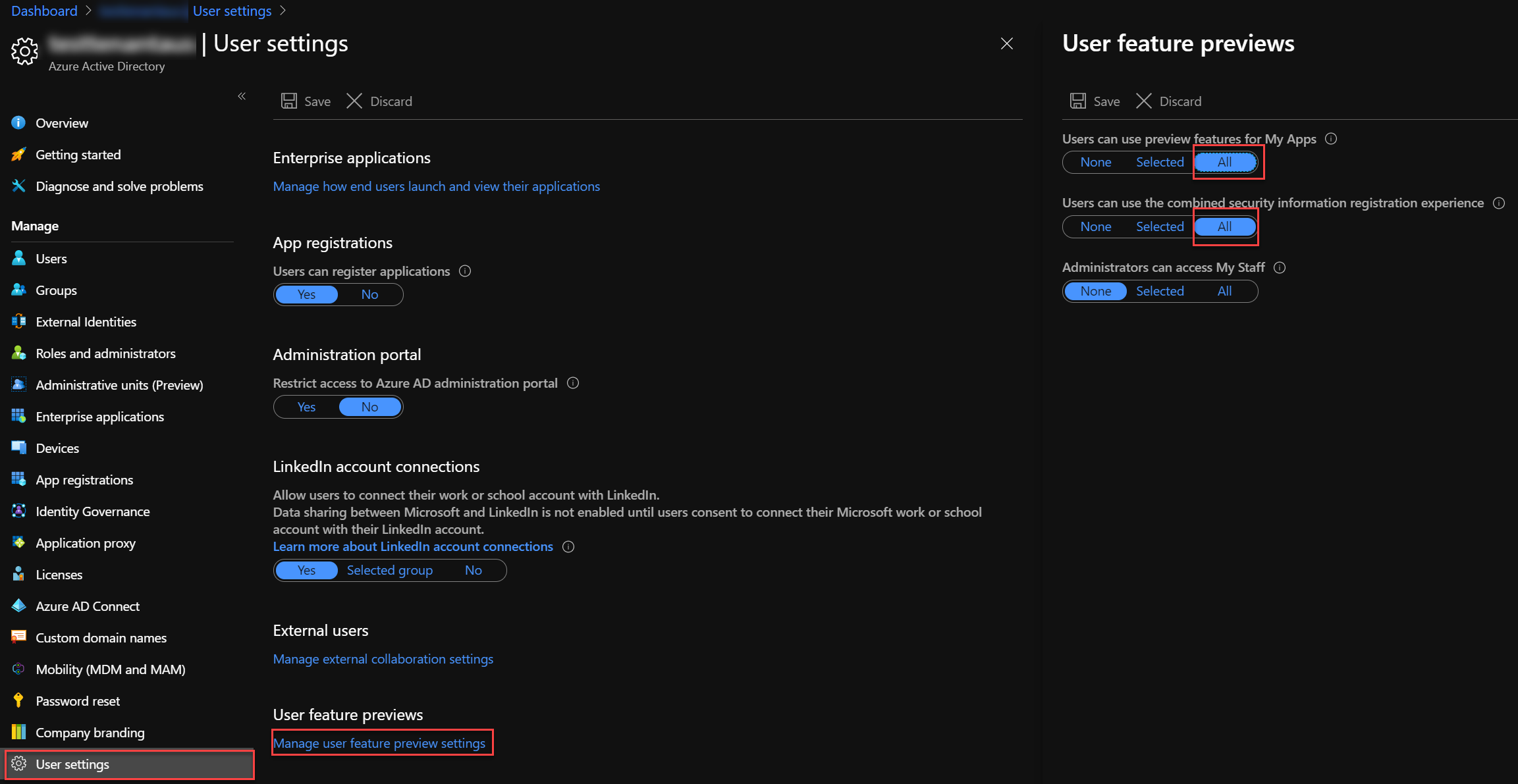Open Company branding from the sidebar
The image size is (1518, 784).
90,732
